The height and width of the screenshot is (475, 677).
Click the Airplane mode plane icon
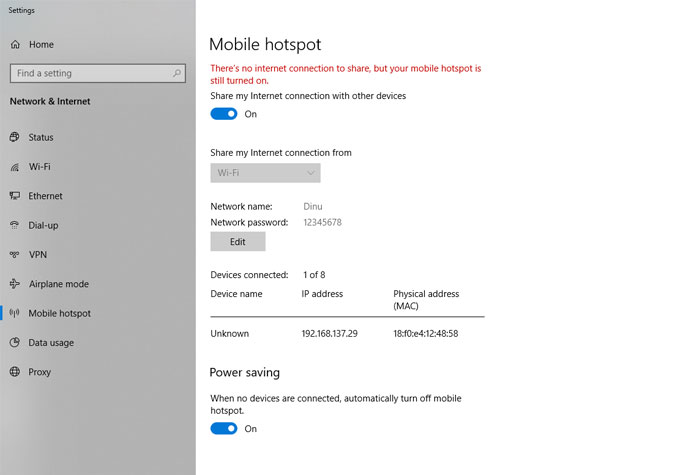[x=15, y=284]
